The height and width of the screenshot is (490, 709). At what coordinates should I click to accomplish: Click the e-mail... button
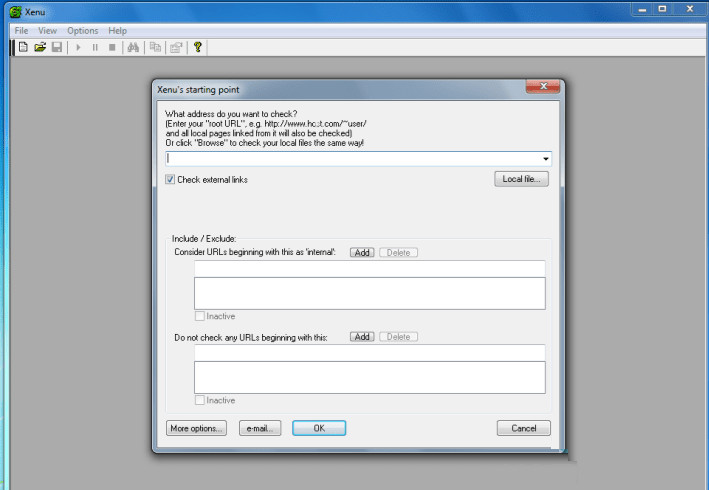pyautogui.click(x=260, y=428)
